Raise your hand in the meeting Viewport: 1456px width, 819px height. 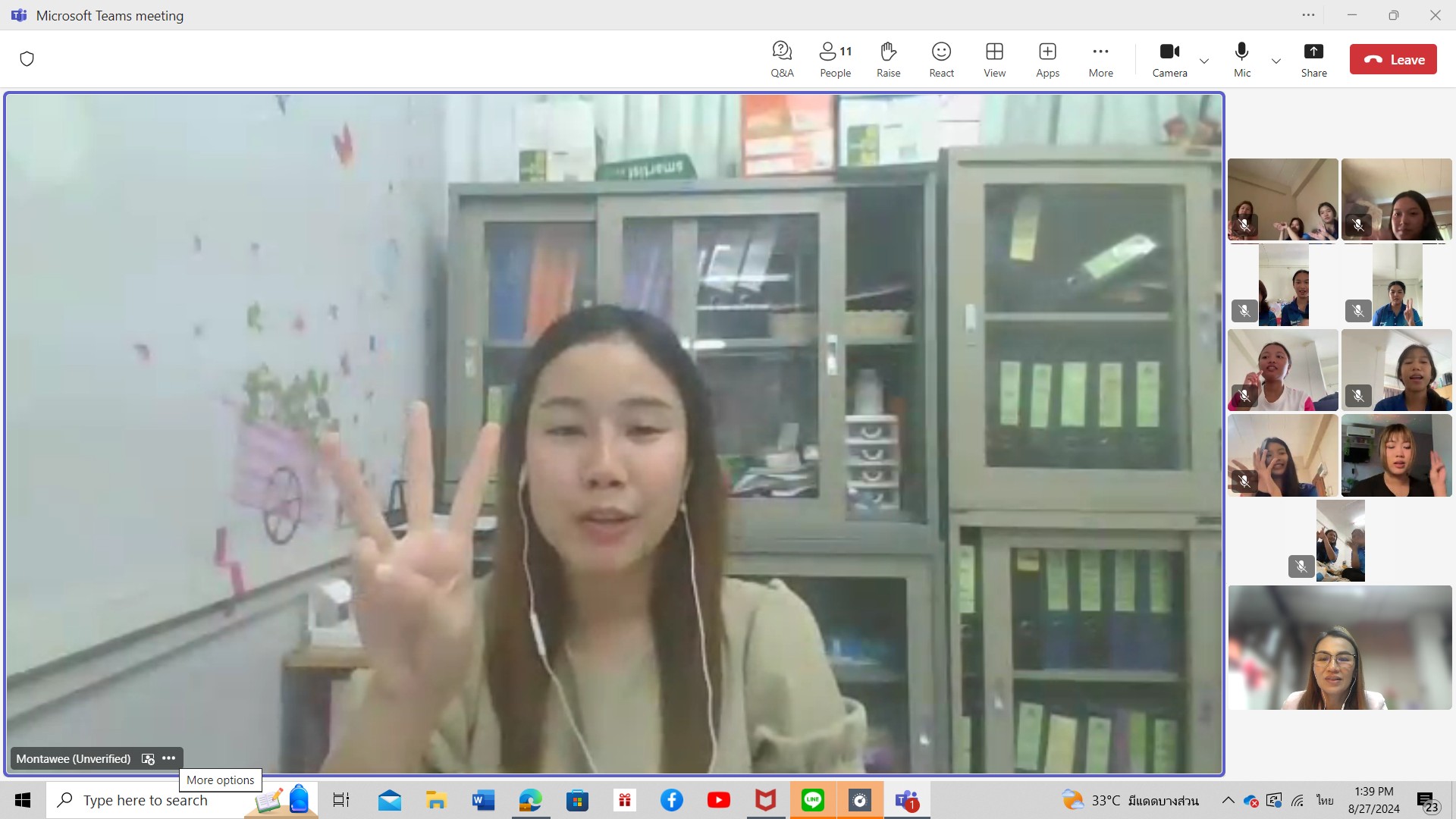[x=888, y=59]
